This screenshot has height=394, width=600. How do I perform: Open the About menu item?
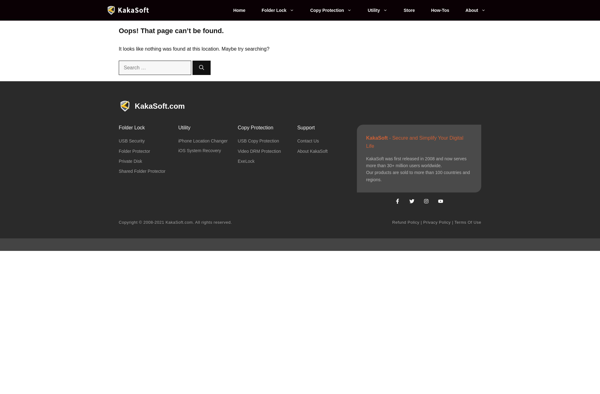(472, 10)
